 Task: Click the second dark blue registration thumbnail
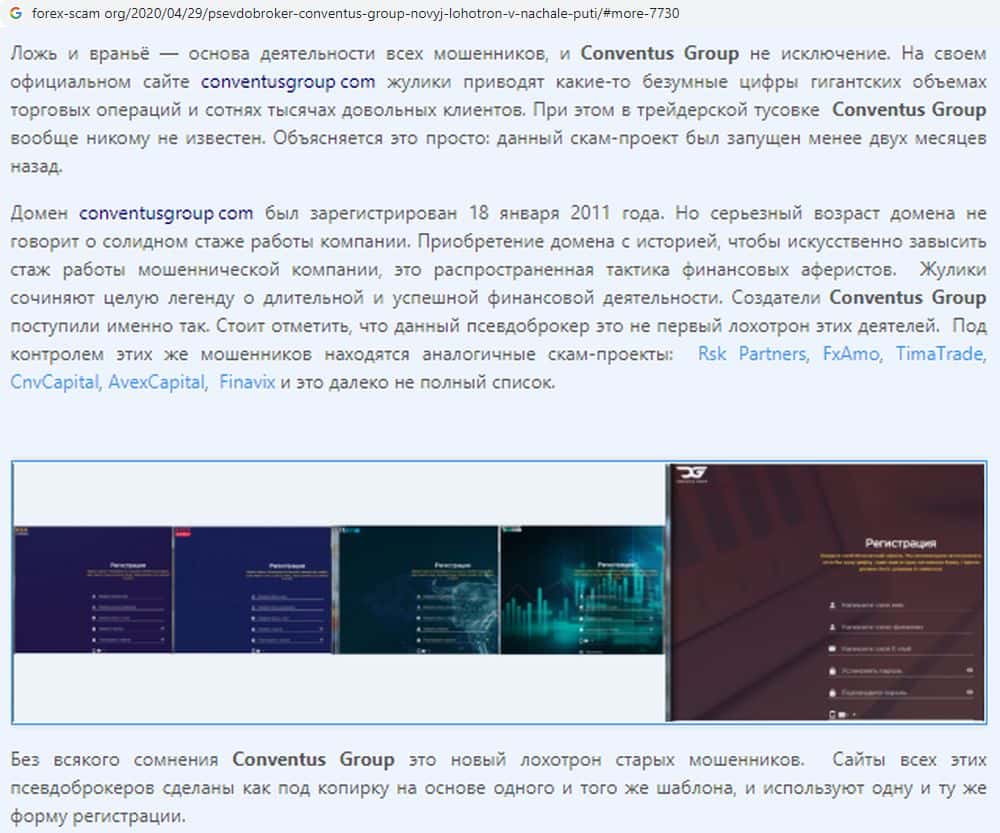click(253, 589)
